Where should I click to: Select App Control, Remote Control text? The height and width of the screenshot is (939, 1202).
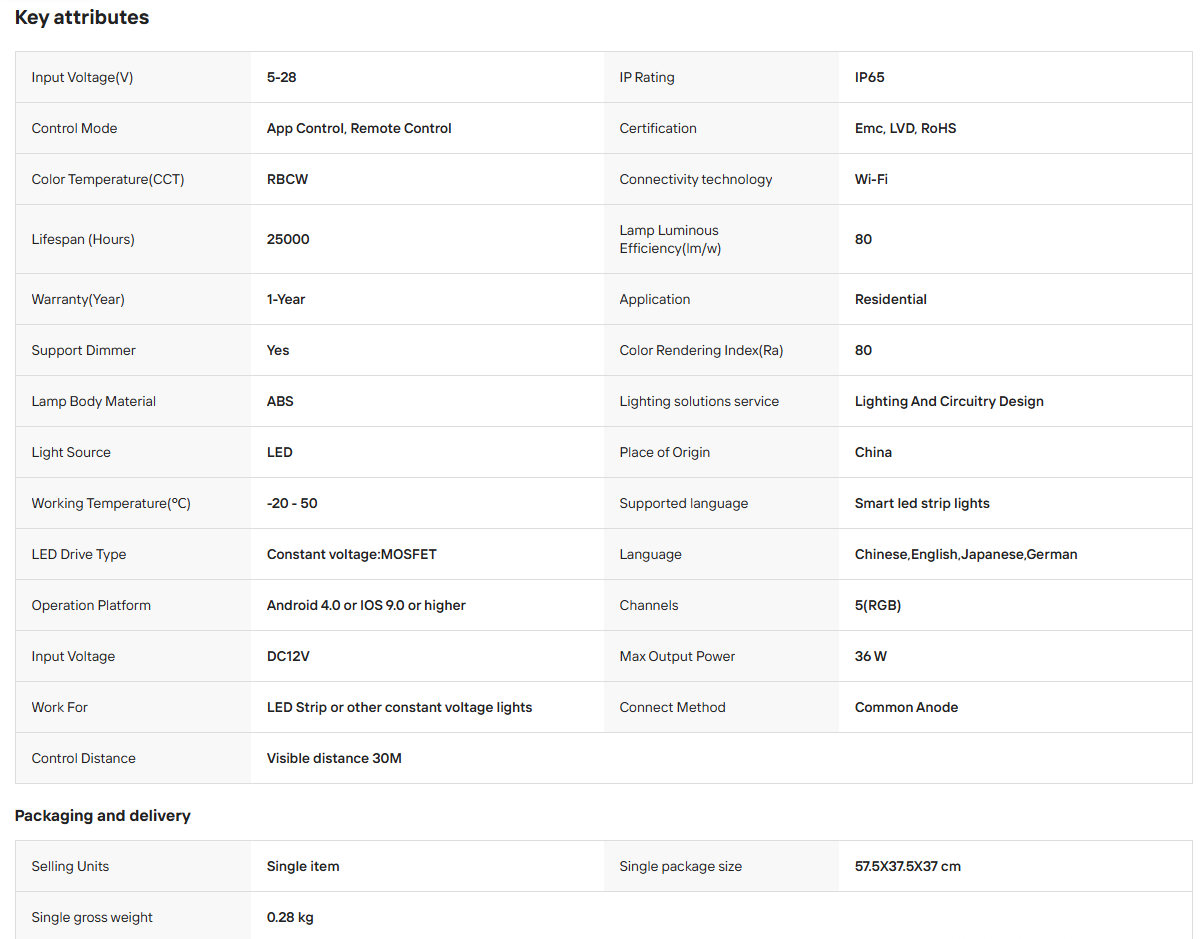pos(359,128)
